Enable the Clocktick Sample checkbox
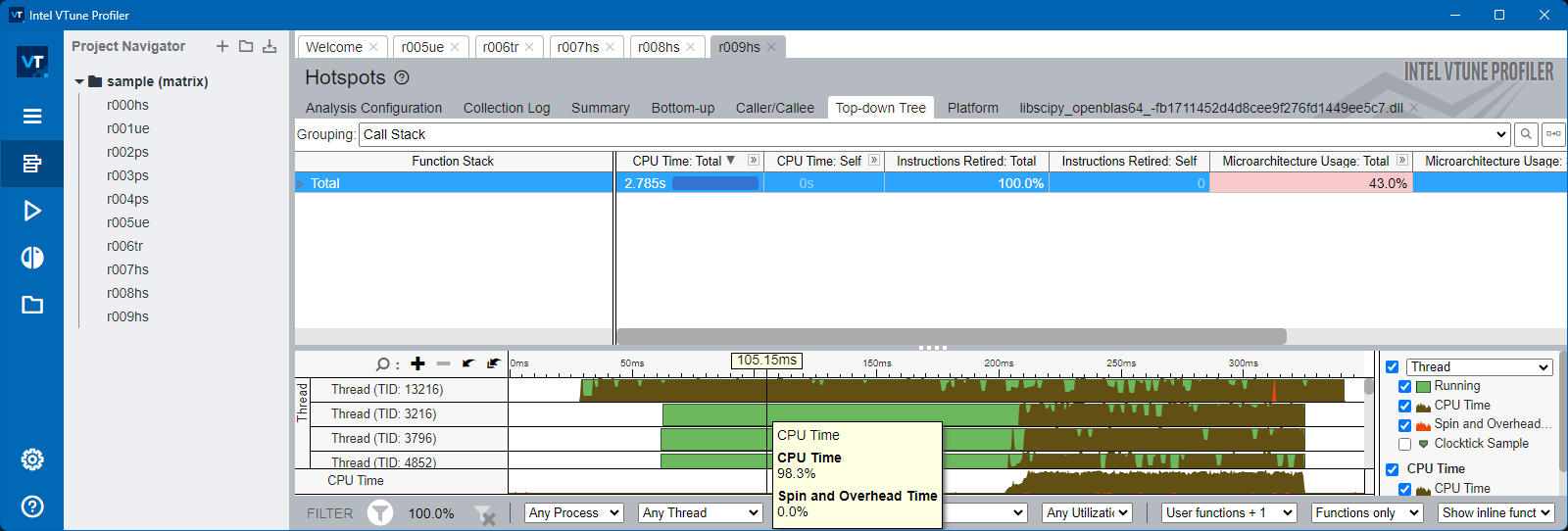This screenshot has width=1568, height=531. click(x=1404, y=444)
